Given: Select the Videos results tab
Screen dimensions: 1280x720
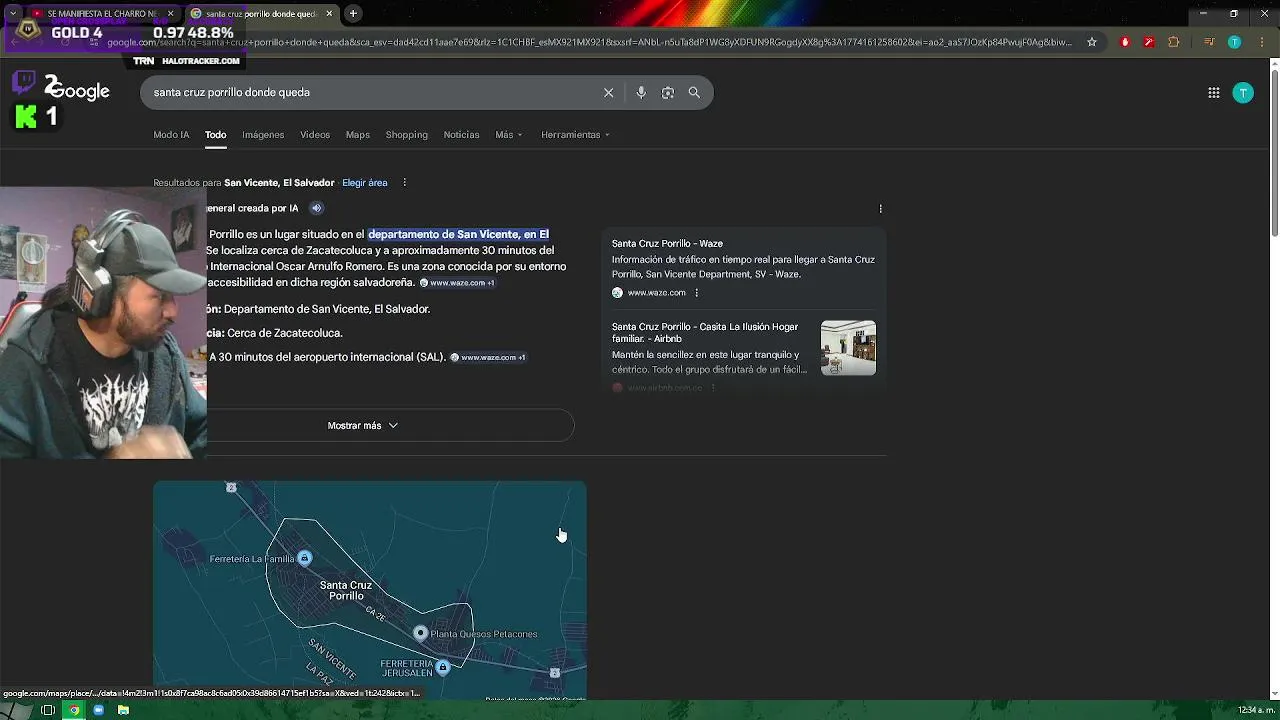Looking at the screenshot, I should [x=315, y=135].
